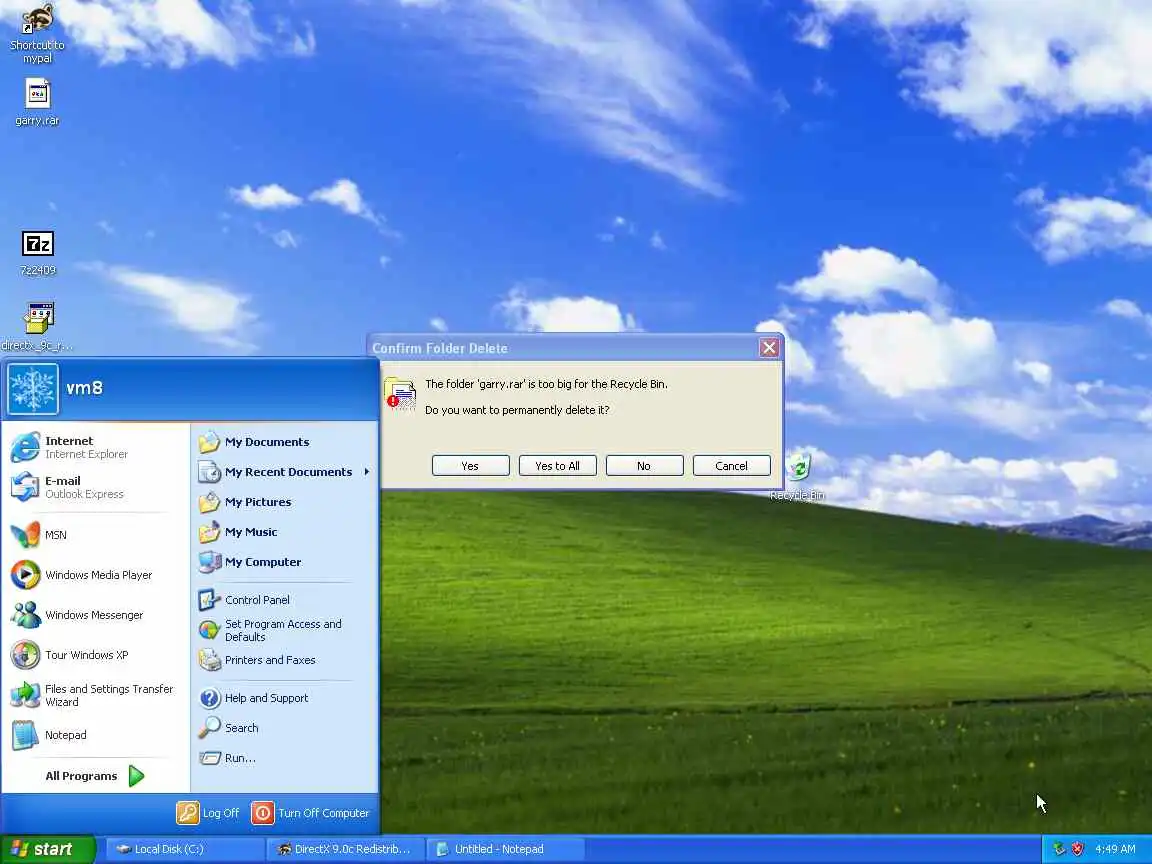Switch to DirectX 9.0c Redistrib... taskbar button
Viewport: 1152px width, 864px height.
pyautogui.click(x=345, y=849)
